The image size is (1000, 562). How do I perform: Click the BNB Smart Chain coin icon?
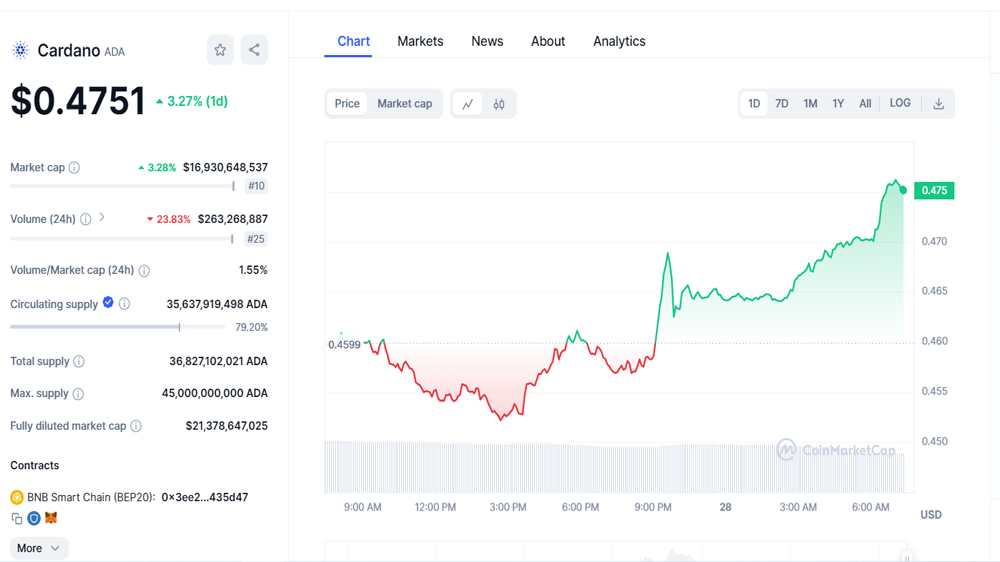17,497
